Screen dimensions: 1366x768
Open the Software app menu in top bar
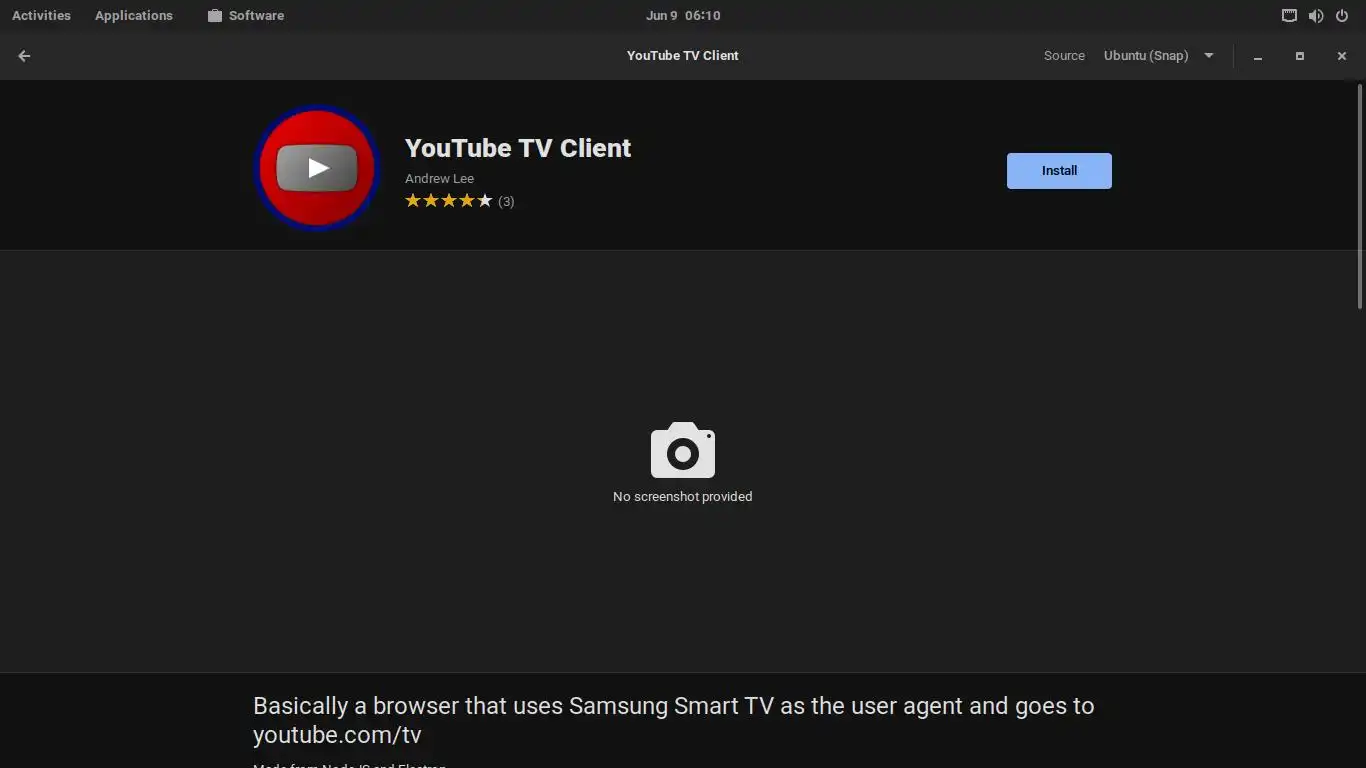246,15
